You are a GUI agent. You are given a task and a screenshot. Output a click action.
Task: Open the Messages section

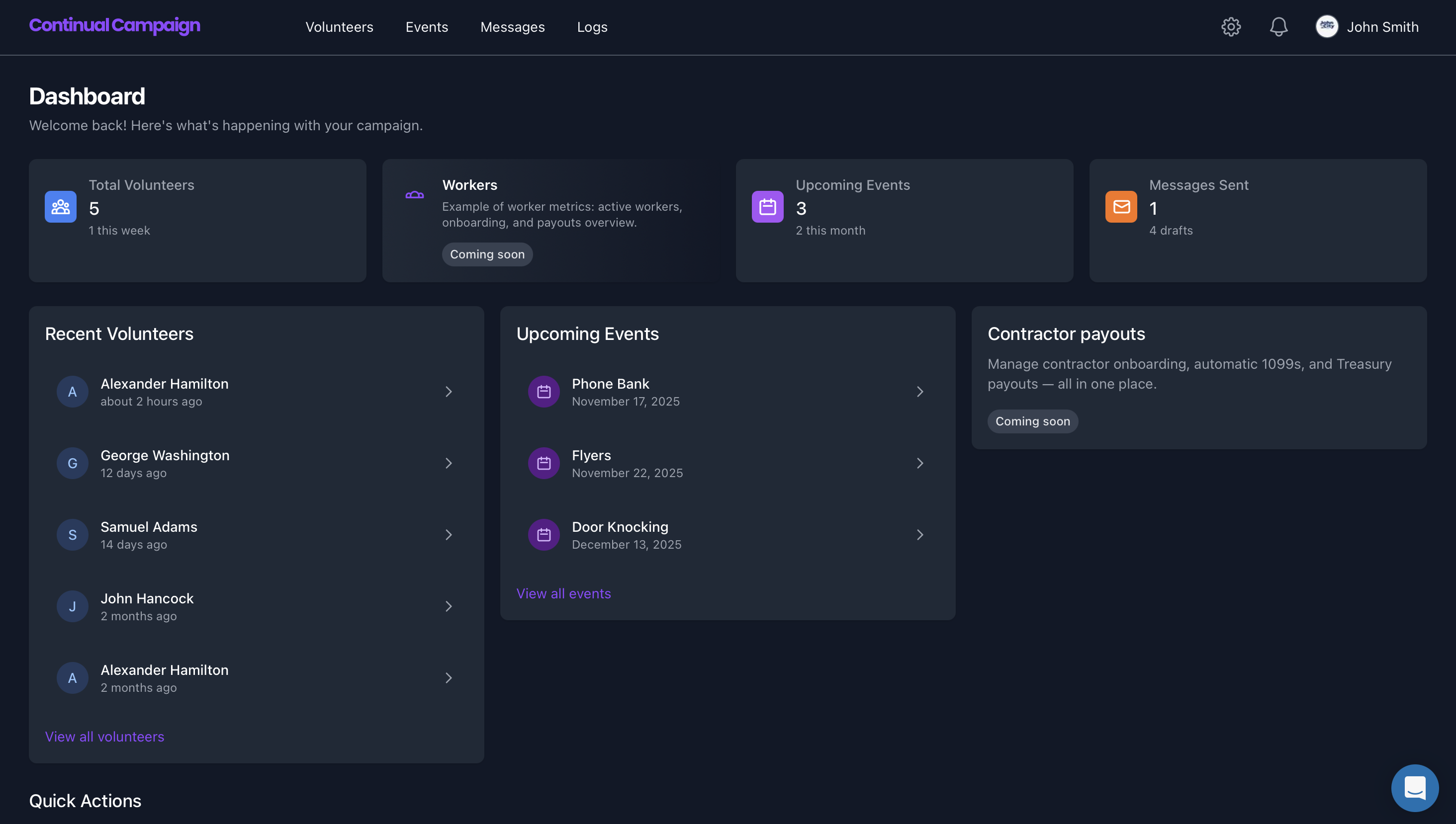pos(512,27)
